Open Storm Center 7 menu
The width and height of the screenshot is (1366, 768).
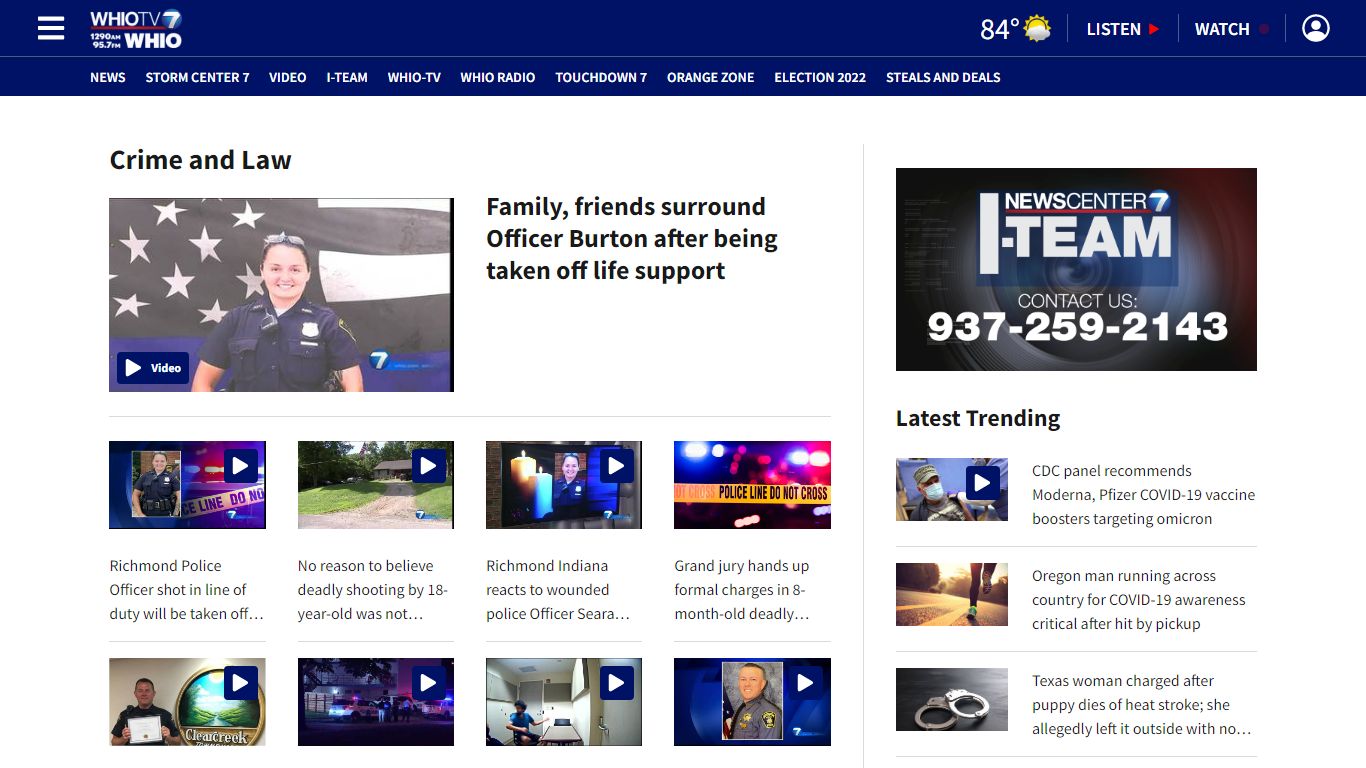click(x=197, y=77)
